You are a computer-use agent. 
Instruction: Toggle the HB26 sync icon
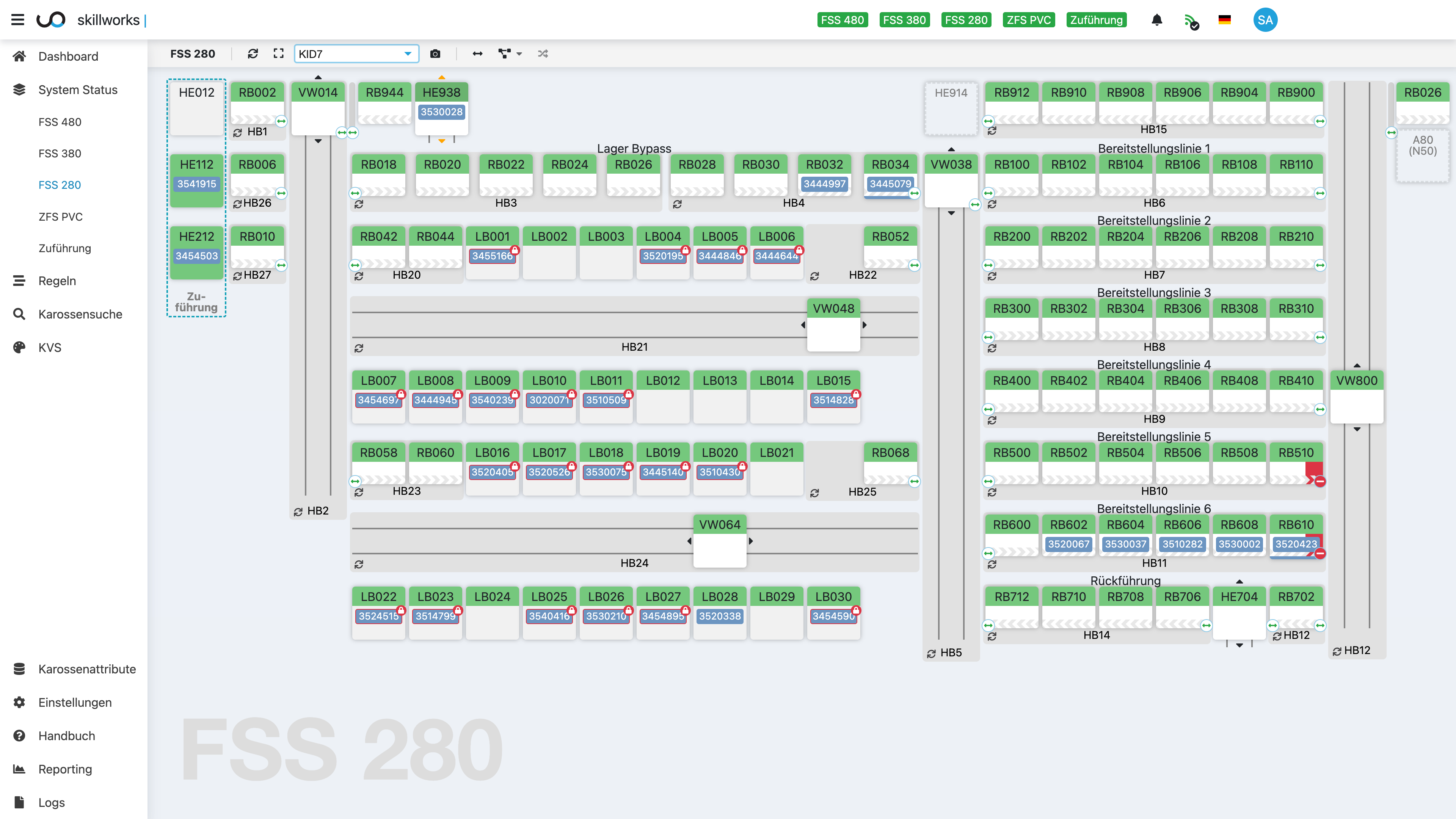click(x=237, y=204)
